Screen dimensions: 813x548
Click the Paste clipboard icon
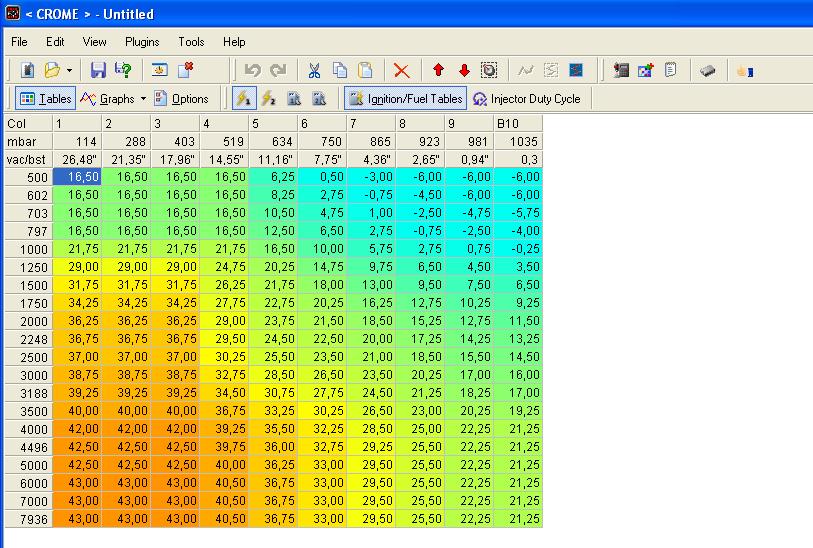pyautogui.click(x=365, y=70)
